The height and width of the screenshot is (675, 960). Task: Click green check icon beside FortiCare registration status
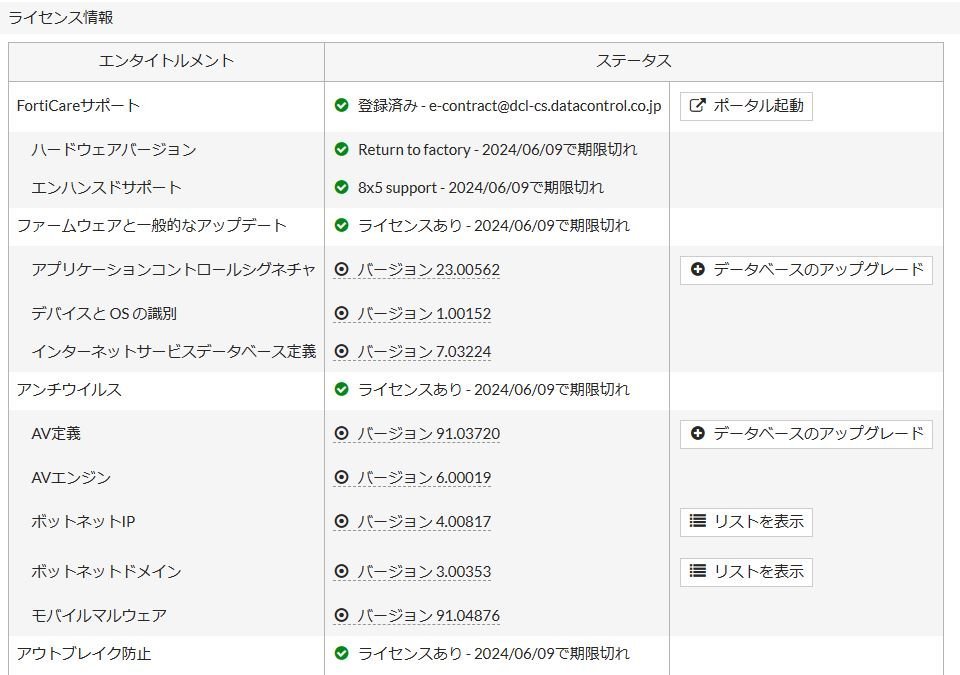(341, 105)
